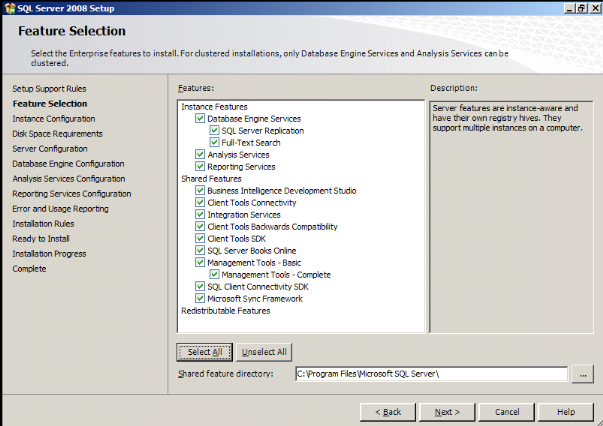Toggle Reporting Services checkbox
Image resolution: width=603 pixels, height=426 pixels.
200,166
